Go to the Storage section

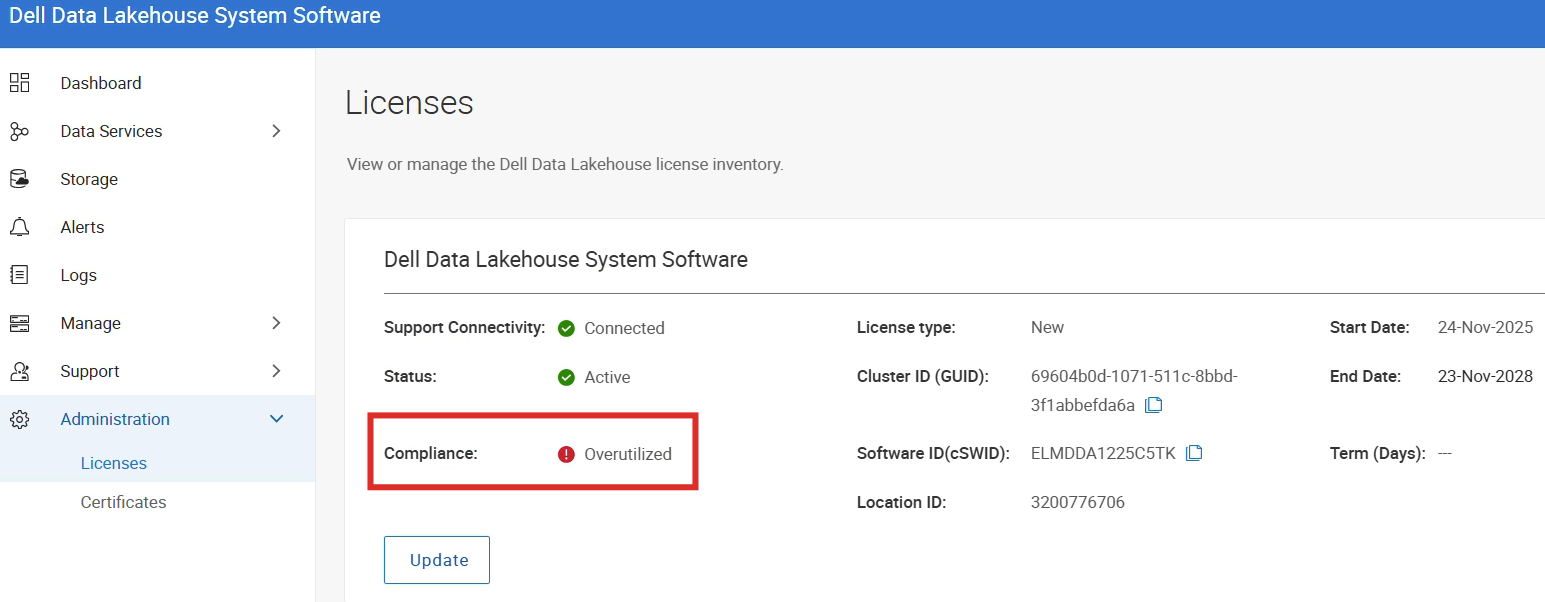coord(89,179)
